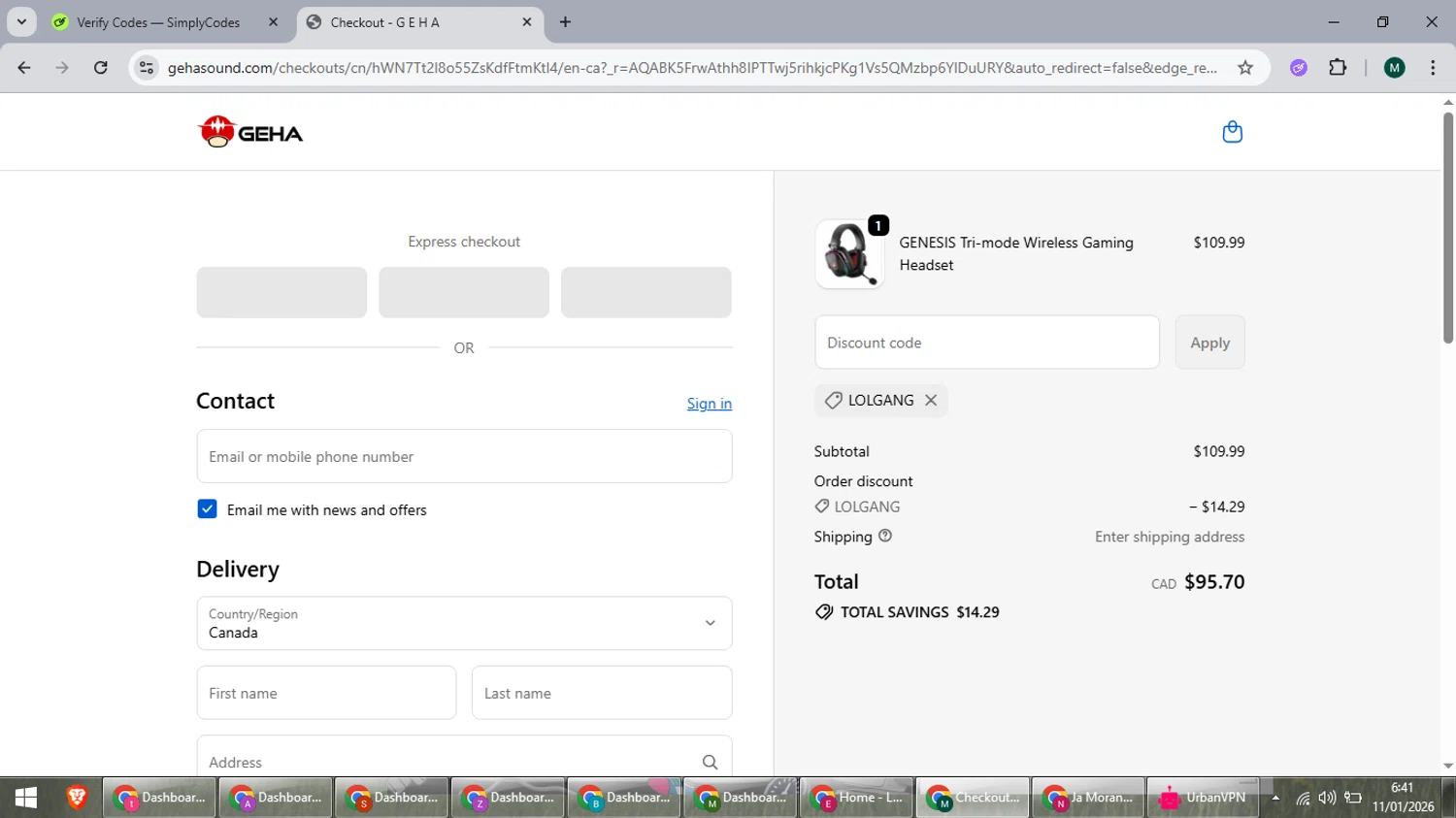
Task: Open the taskbar clock and date
Action: pos(1403,798)
